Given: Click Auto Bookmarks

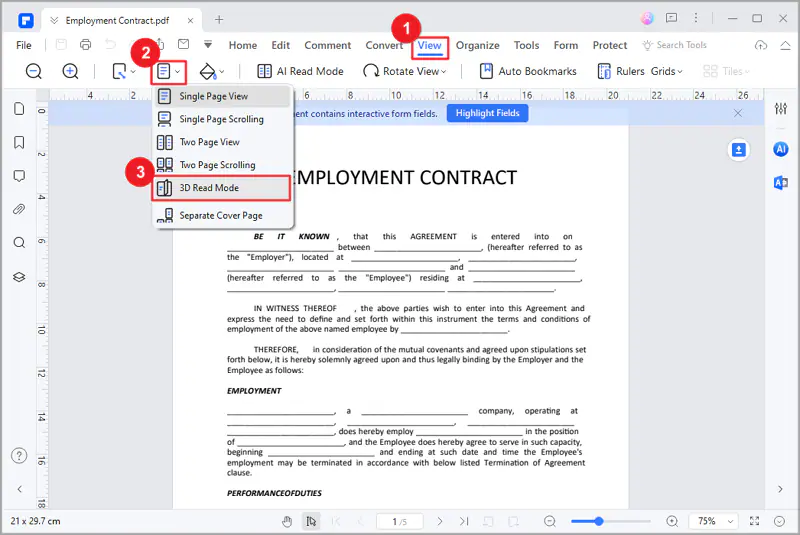Looking at the screenshot, I should [528, 71].
